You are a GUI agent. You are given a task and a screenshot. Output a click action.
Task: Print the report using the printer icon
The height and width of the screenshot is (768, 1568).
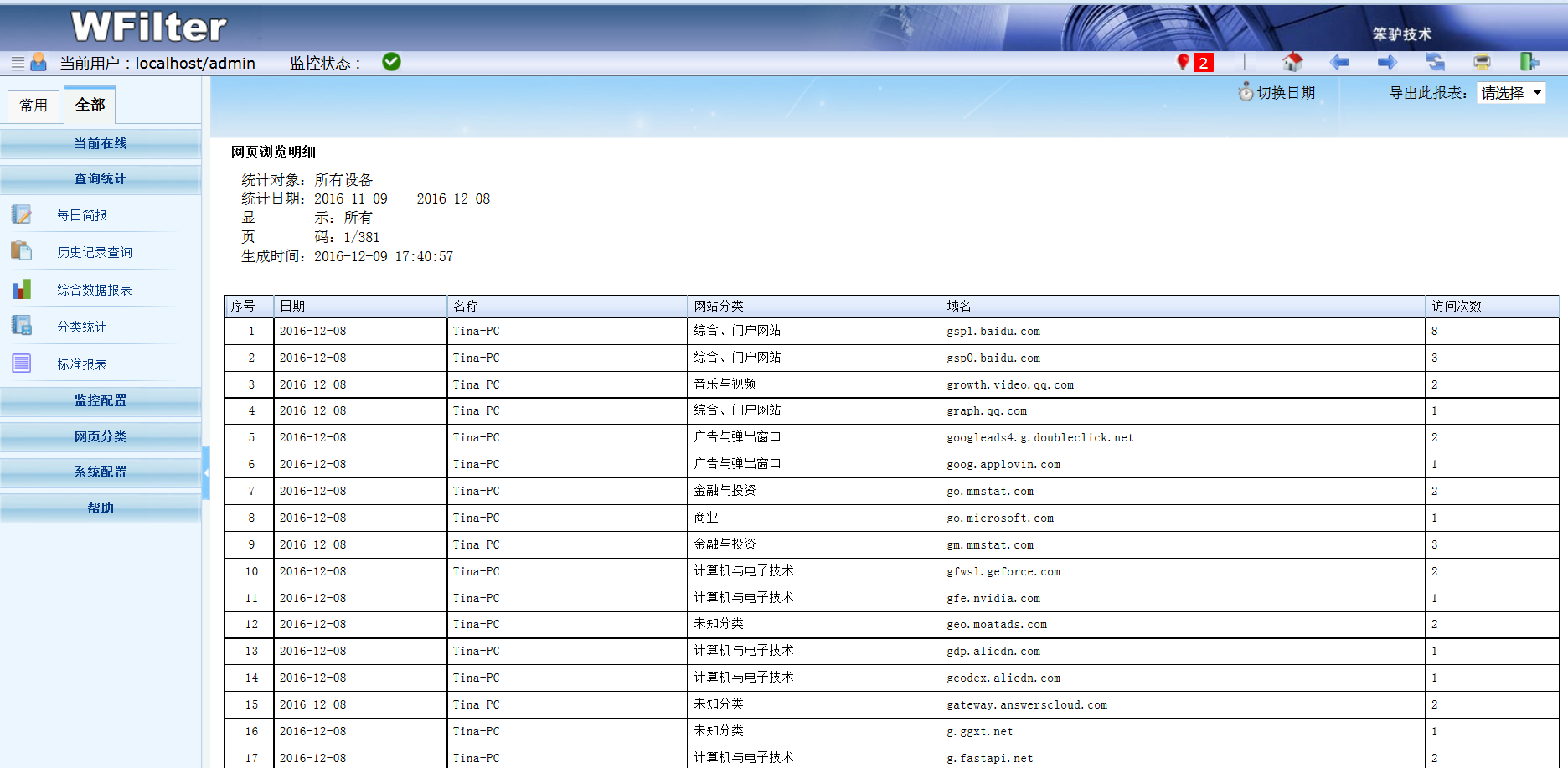click(1482, 62)
